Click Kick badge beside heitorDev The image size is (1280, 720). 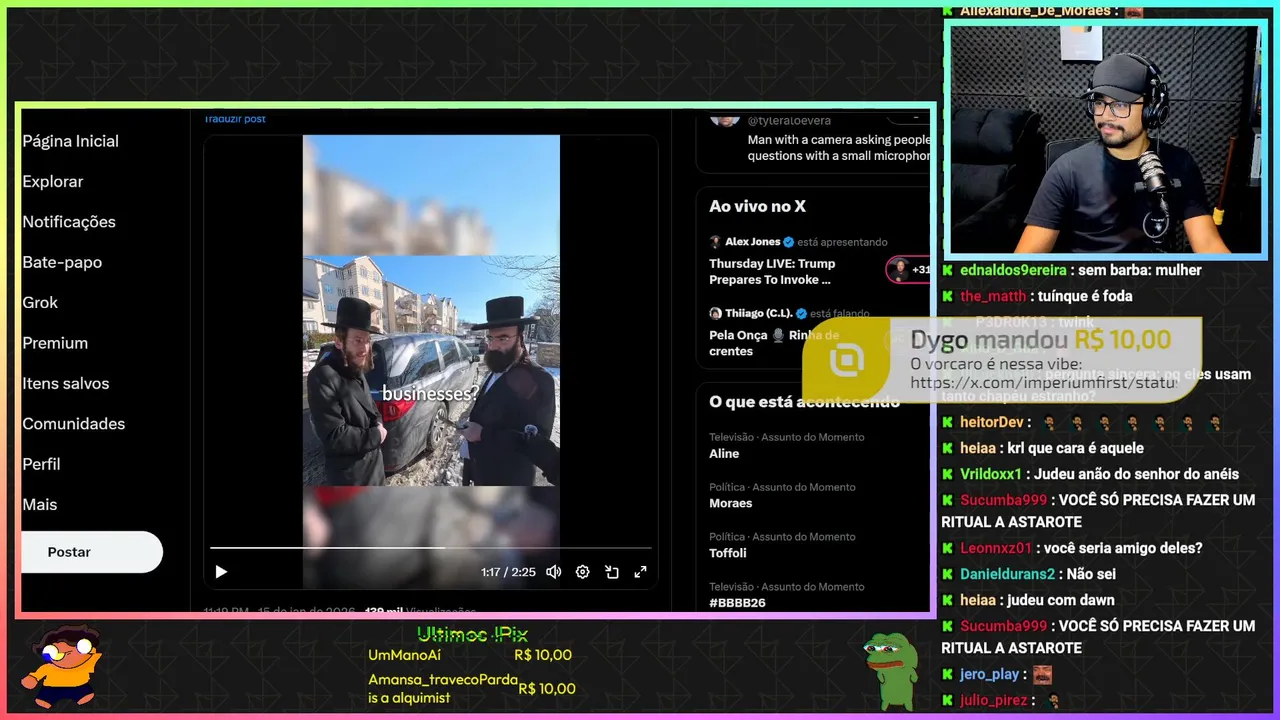pyautogui.click(x=948, y=422)
